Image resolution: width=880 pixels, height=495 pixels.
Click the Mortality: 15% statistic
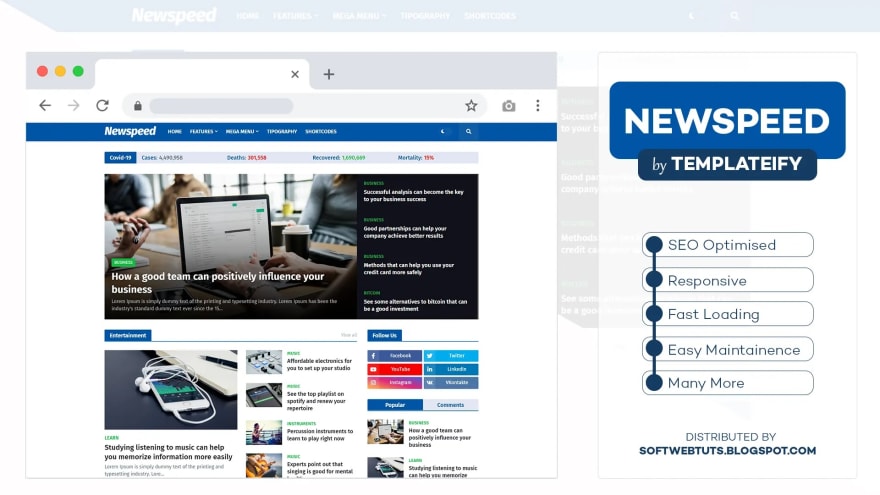pyautogui.click(x=416, y=158)
